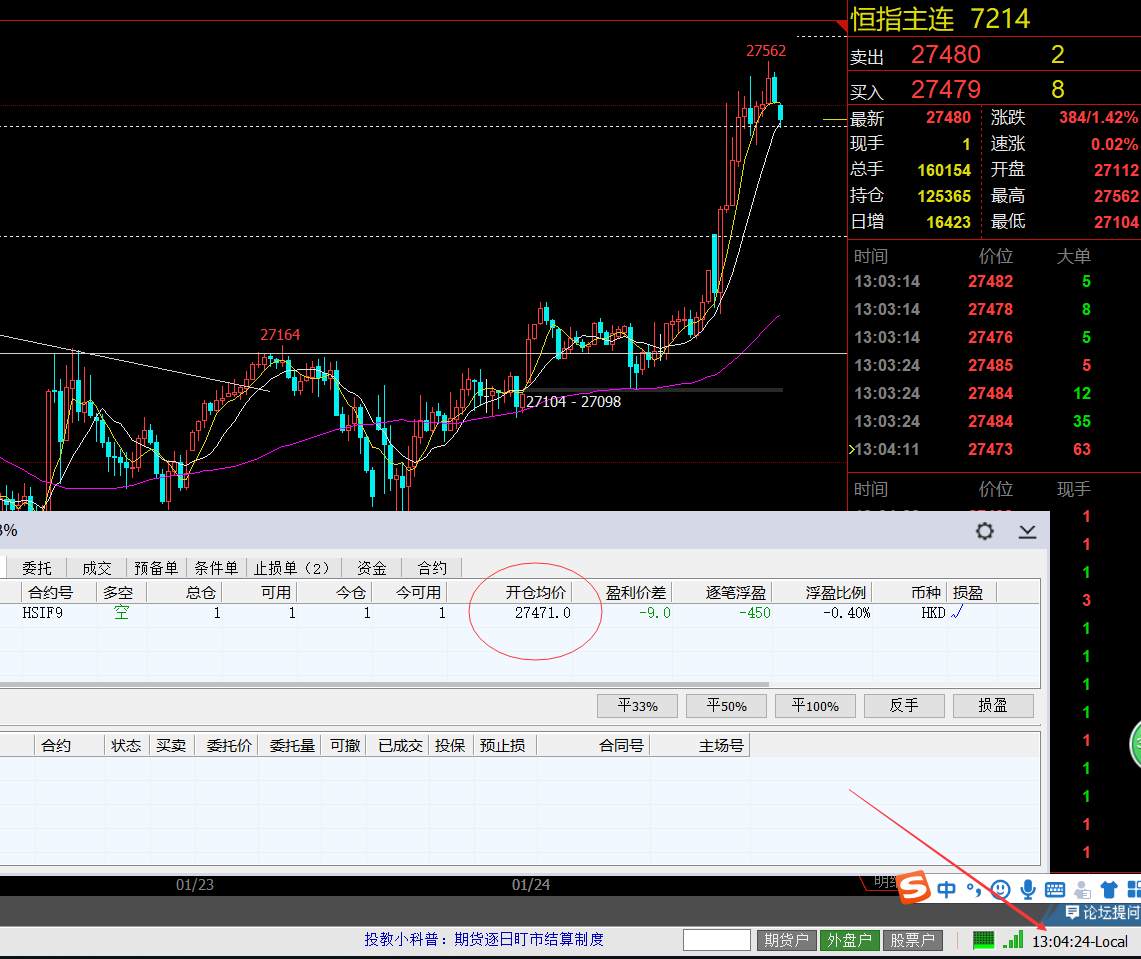Open Sogou toolbox grid icon

coord(1134,889)
